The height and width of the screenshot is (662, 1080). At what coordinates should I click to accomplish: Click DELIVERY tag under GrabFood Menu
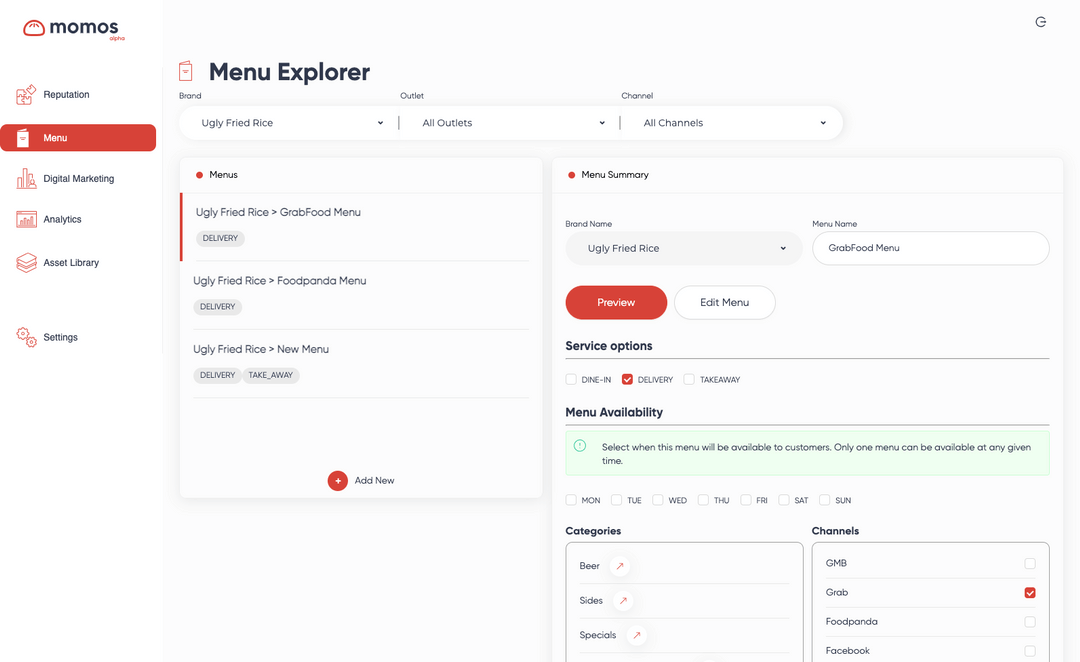click(x=220, y=238)
